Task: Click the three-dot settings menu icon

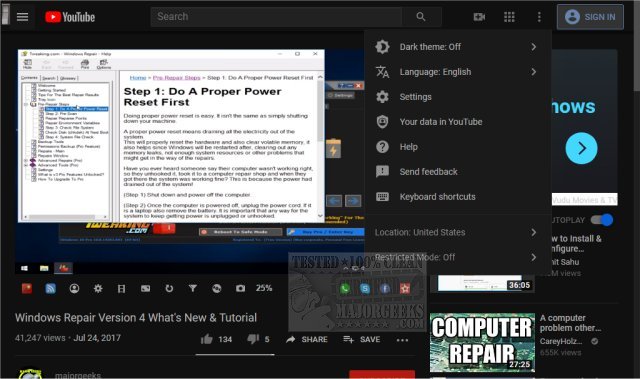Action: click(x=539, y=17)
